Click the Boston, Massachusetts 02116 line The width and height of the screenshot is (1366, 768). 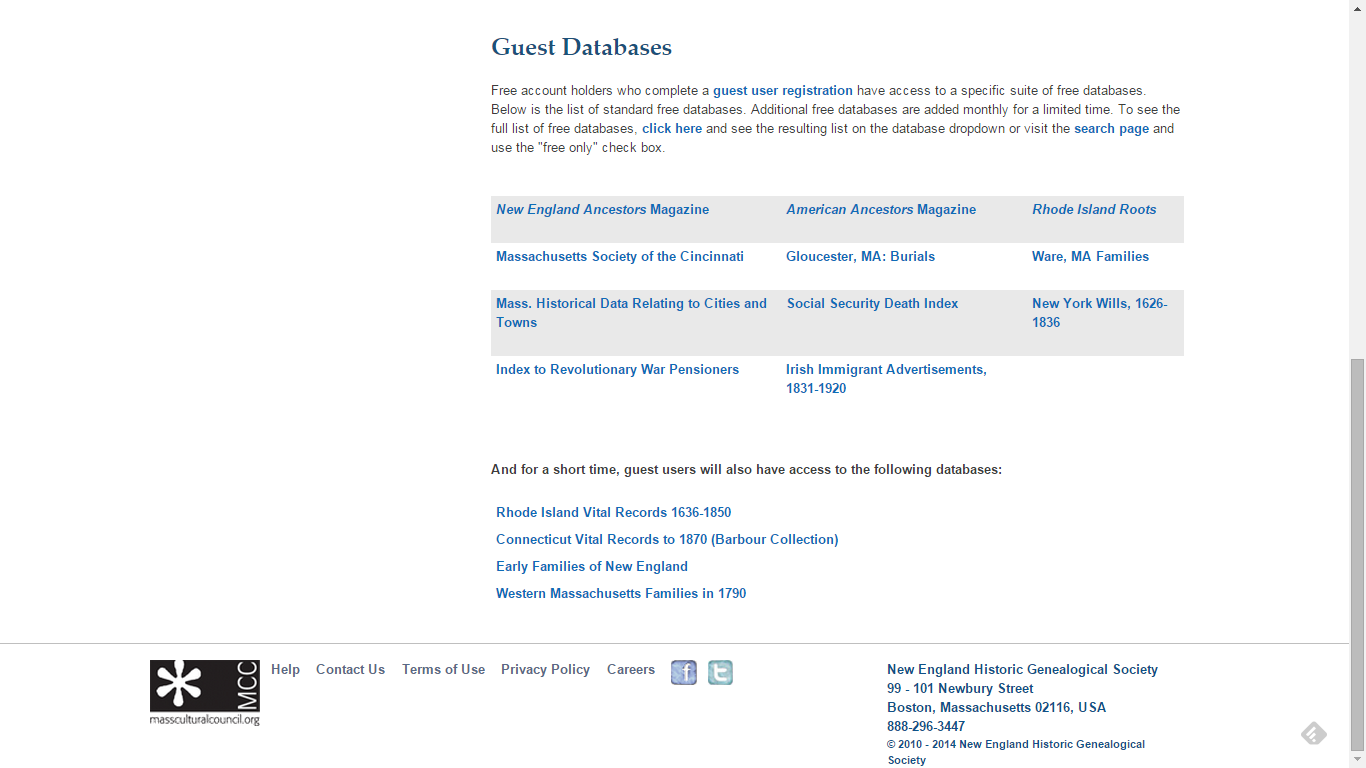(996, 707)
